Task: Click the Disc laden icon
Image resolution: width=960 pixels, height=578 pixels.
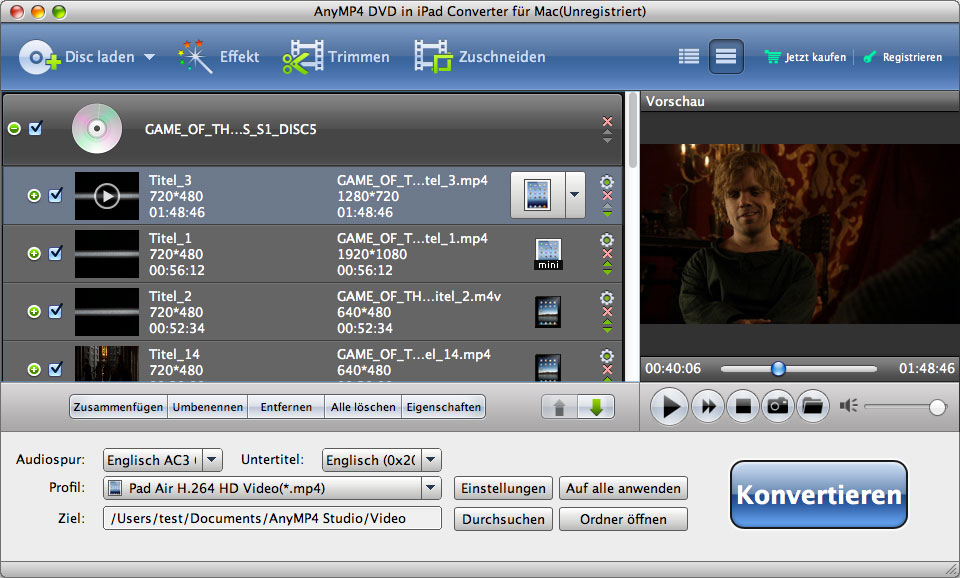Action: point(40,57)
